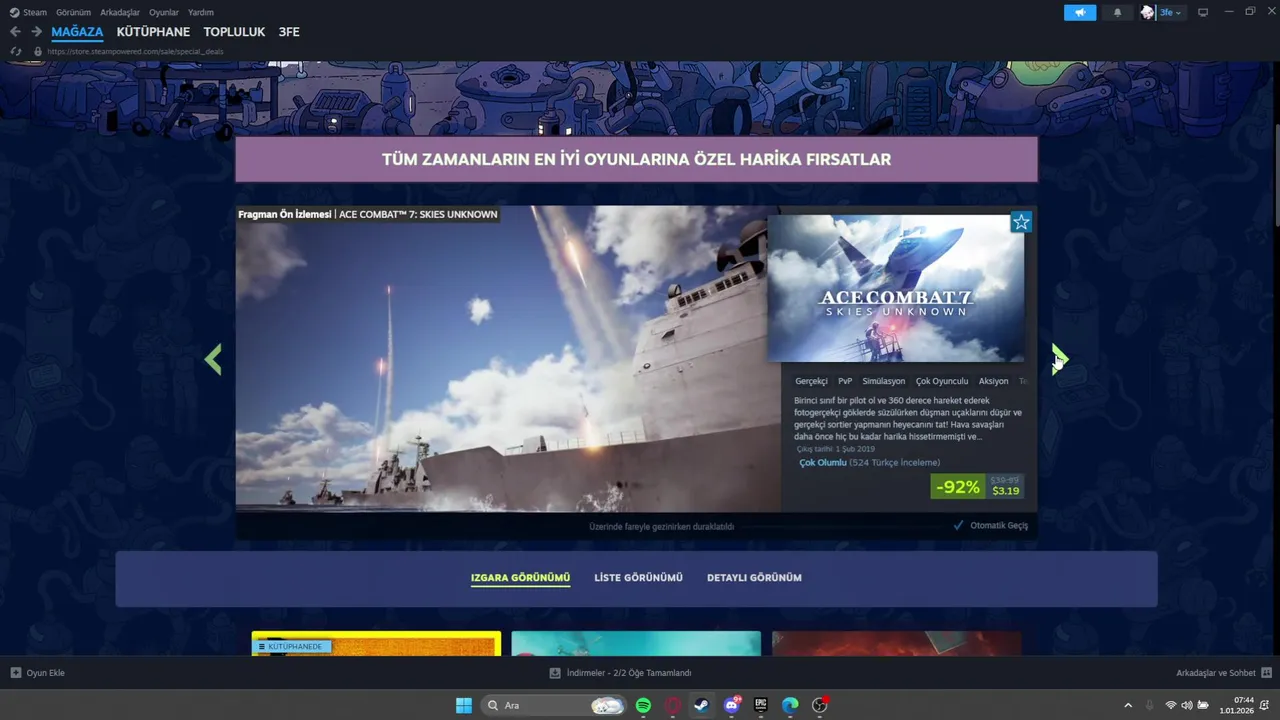Open the Wi-Fi network tray icon
This screenshot has height=720, width=1280.
pyautogui.click(x=1170, y=705)
